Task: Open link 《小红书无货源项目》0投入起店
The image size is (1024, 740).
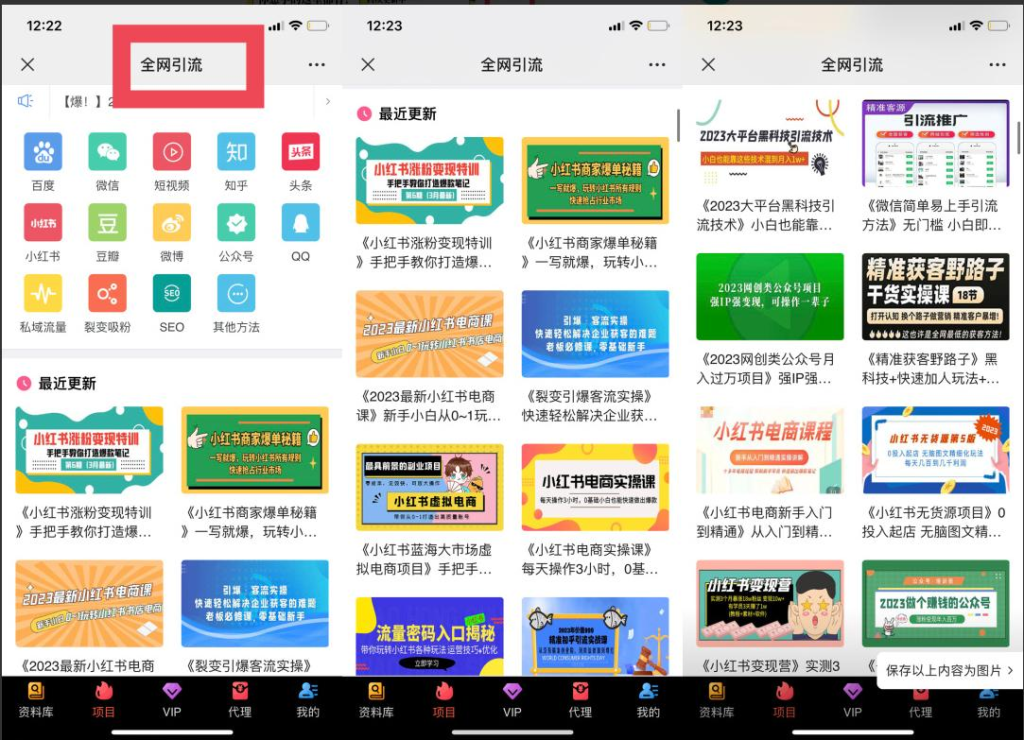Action: tap(934, 522)
